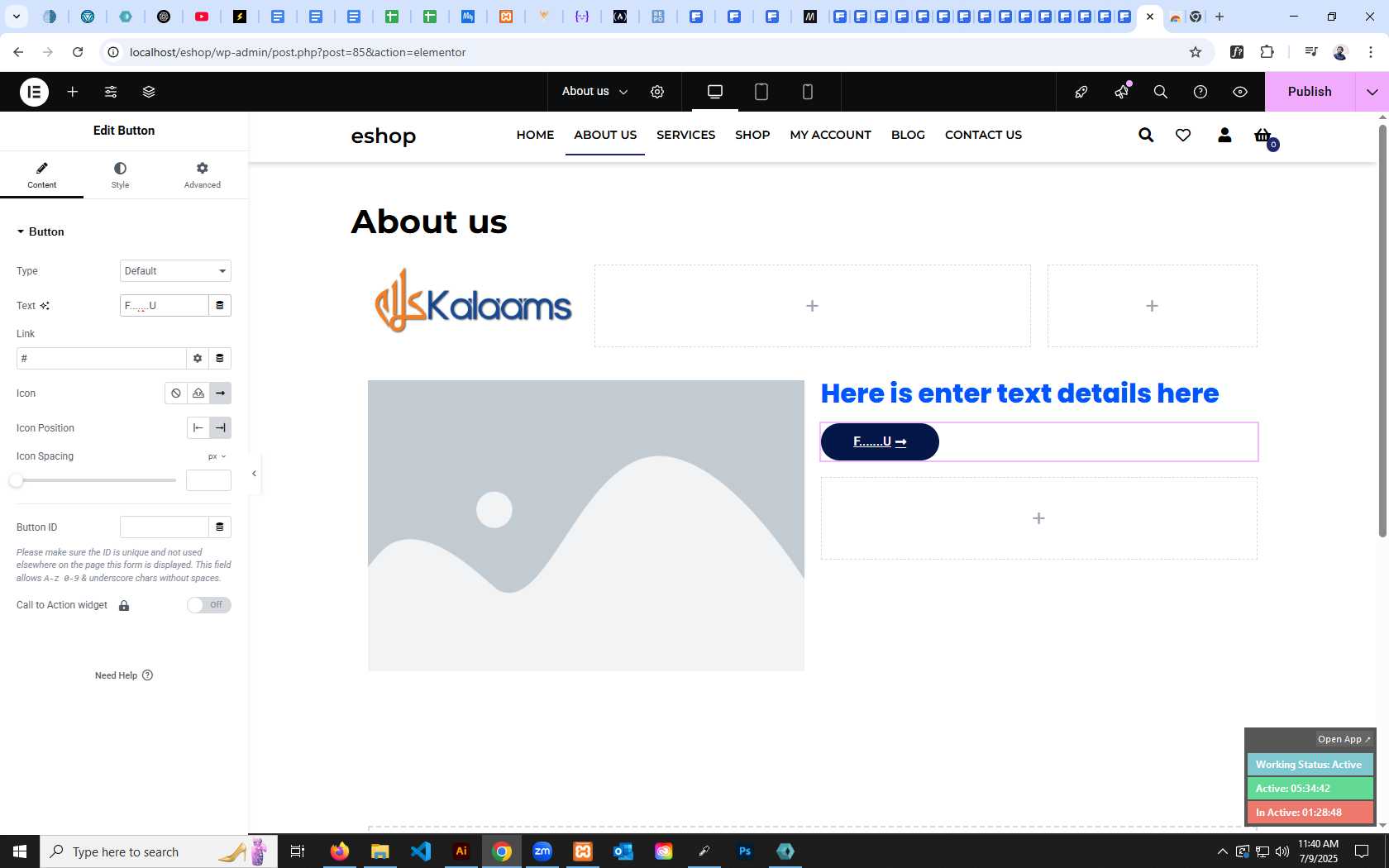The image size is (1389, 868).
Task: Open the Windows Start menu
Action: coord(20,851)
